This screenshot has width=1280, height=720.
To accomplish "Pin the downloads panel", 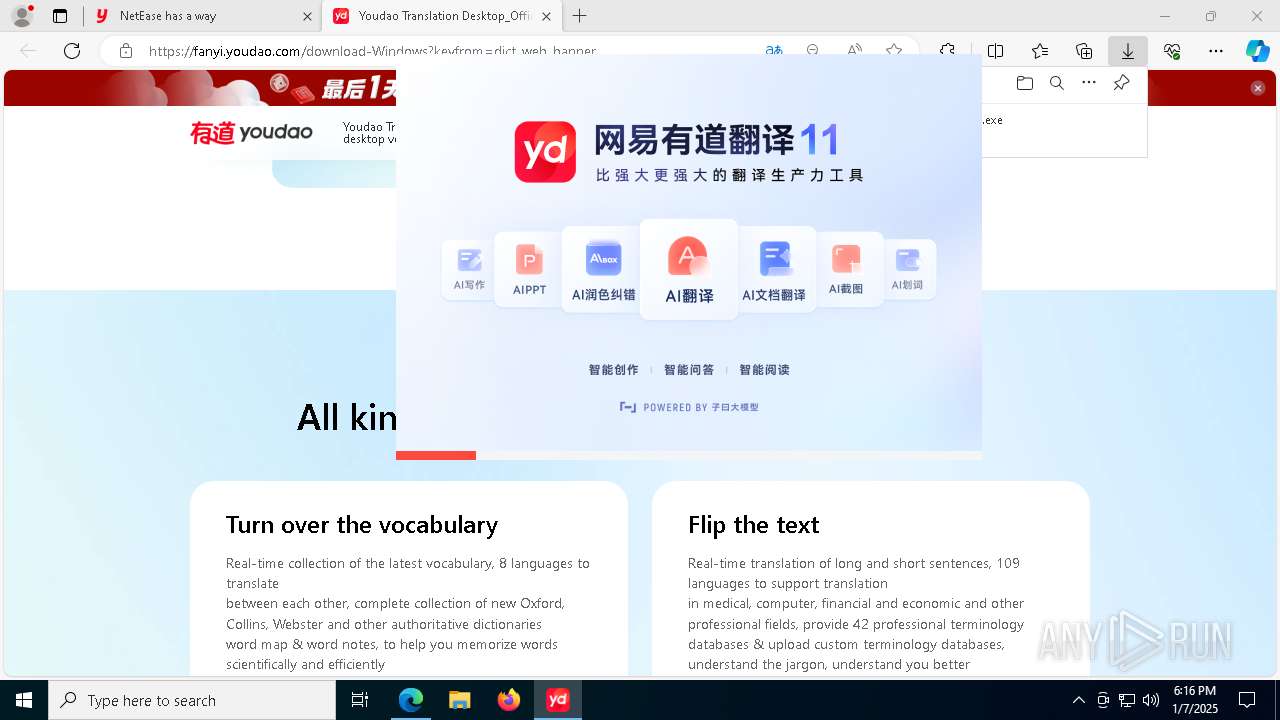I will click(1121, 83).
